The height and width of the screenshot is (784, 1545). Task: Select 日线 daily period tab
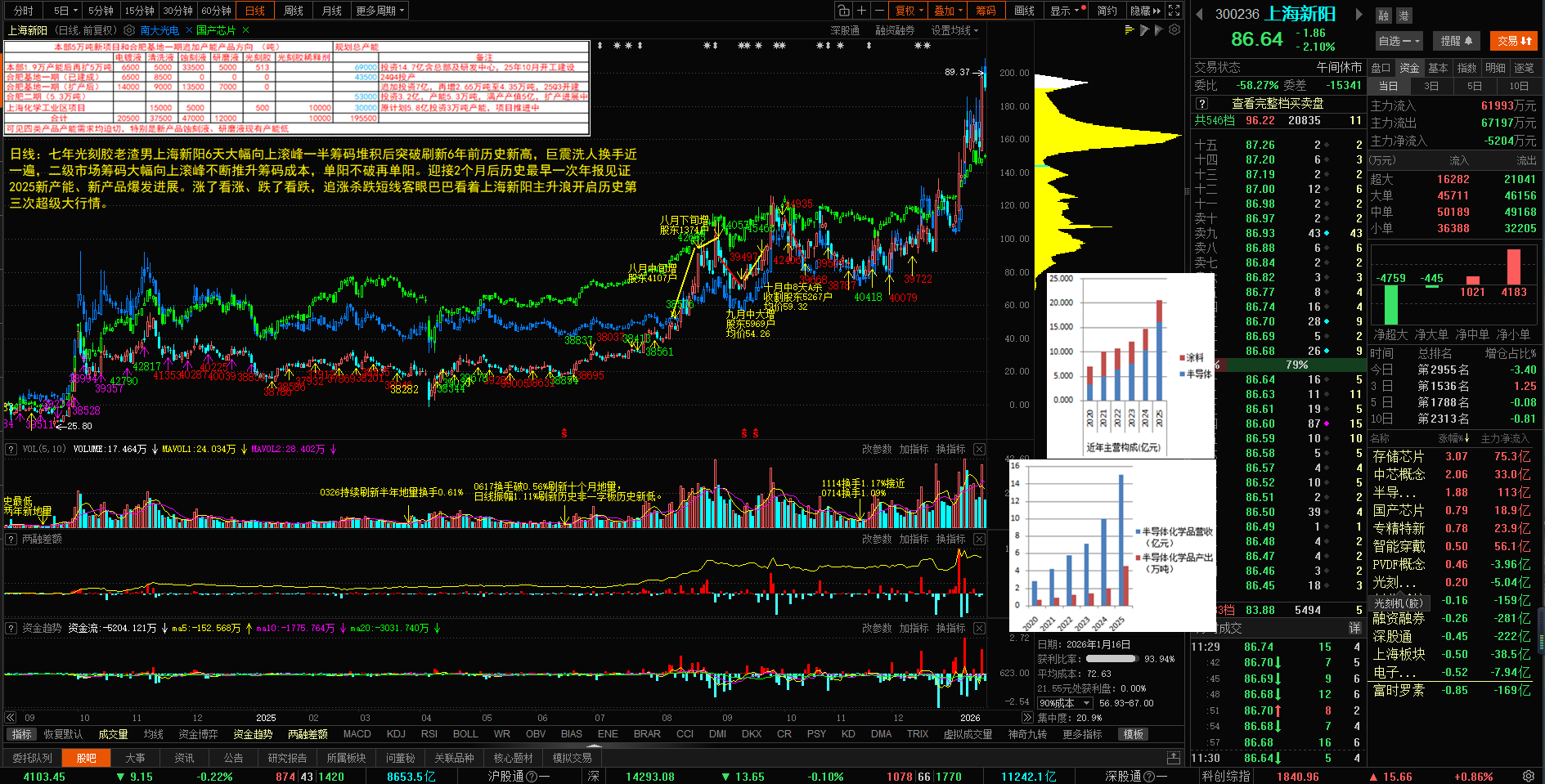pos(256,11)
